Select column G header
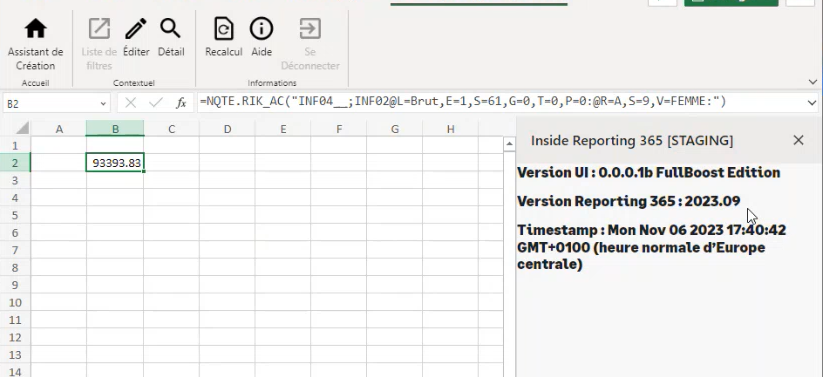This screenshot has width=823, height=377. point(395,129)
